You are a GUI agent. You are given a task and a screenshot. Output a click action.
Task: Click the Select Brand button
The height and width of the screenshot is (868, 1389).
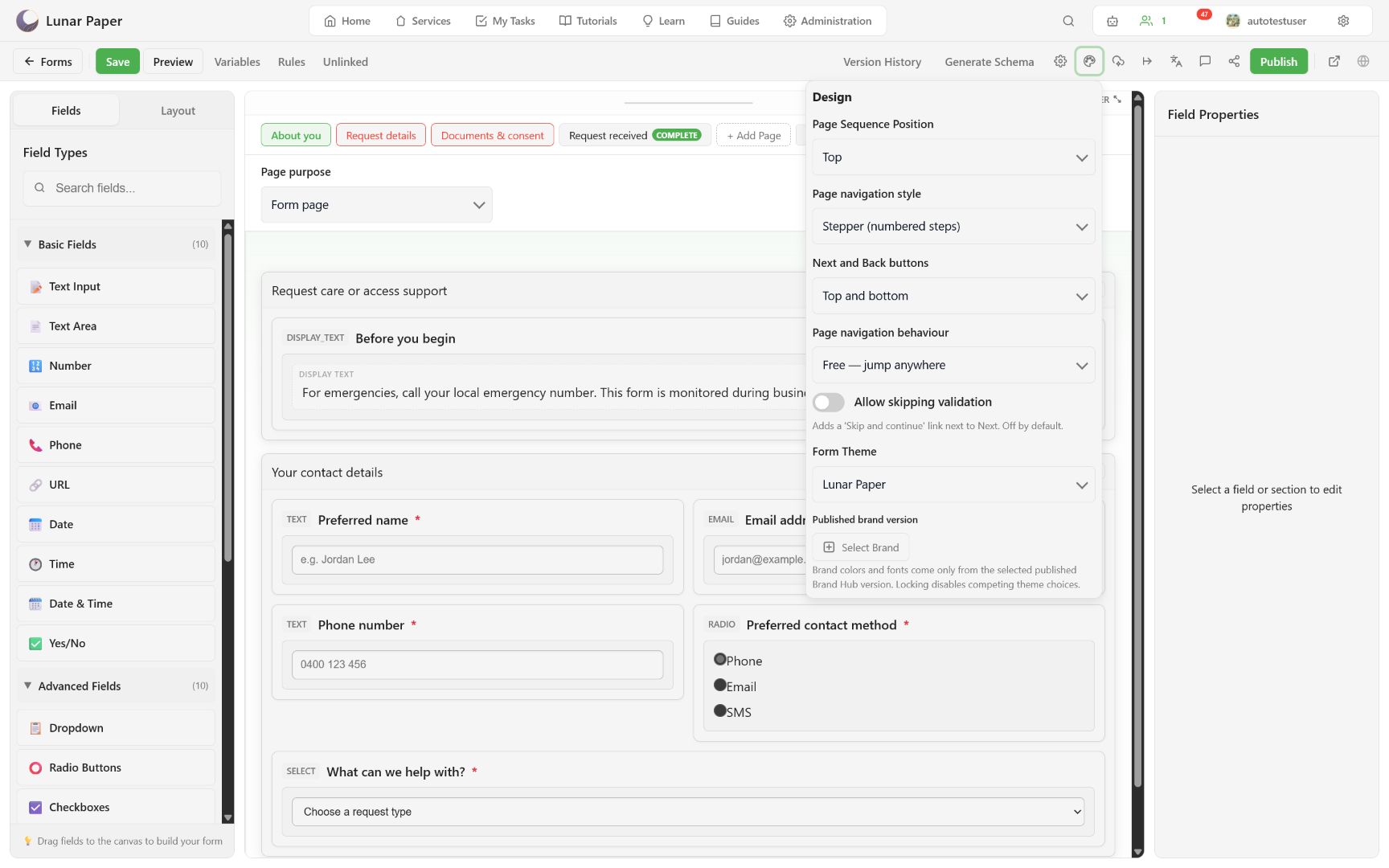coord(861,547)
